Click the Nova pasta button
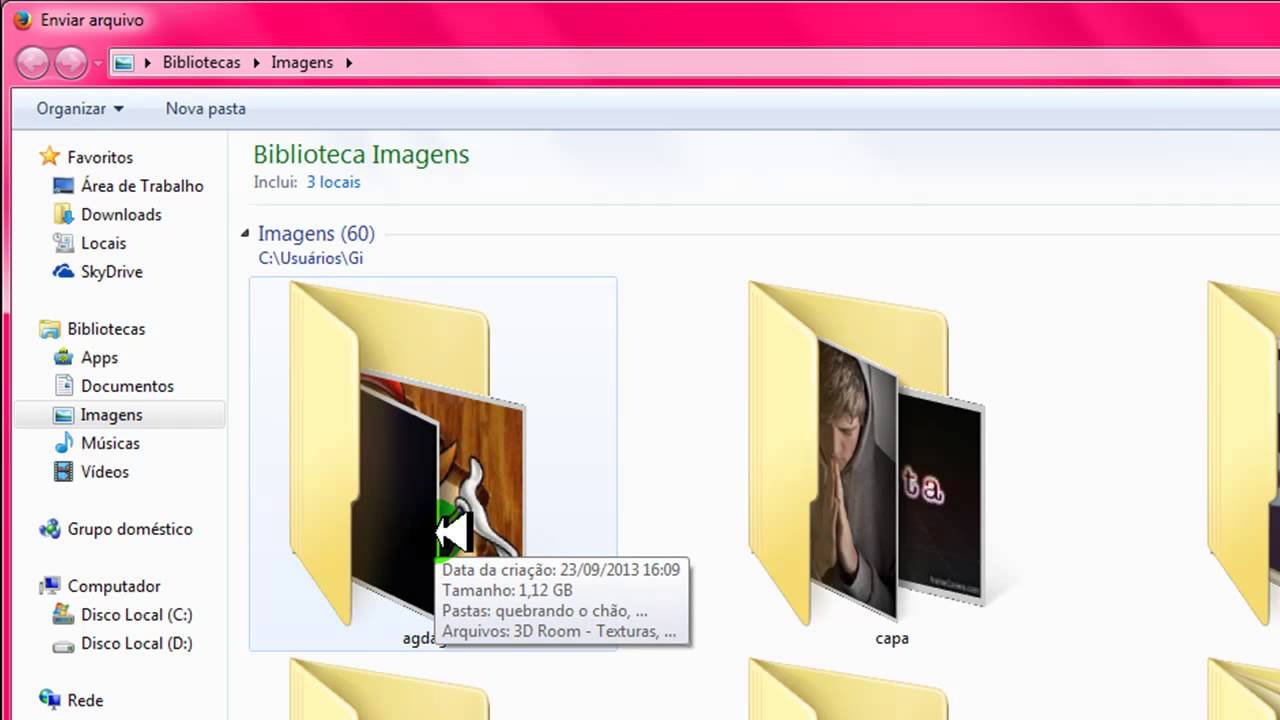 (x=206, y=108)
